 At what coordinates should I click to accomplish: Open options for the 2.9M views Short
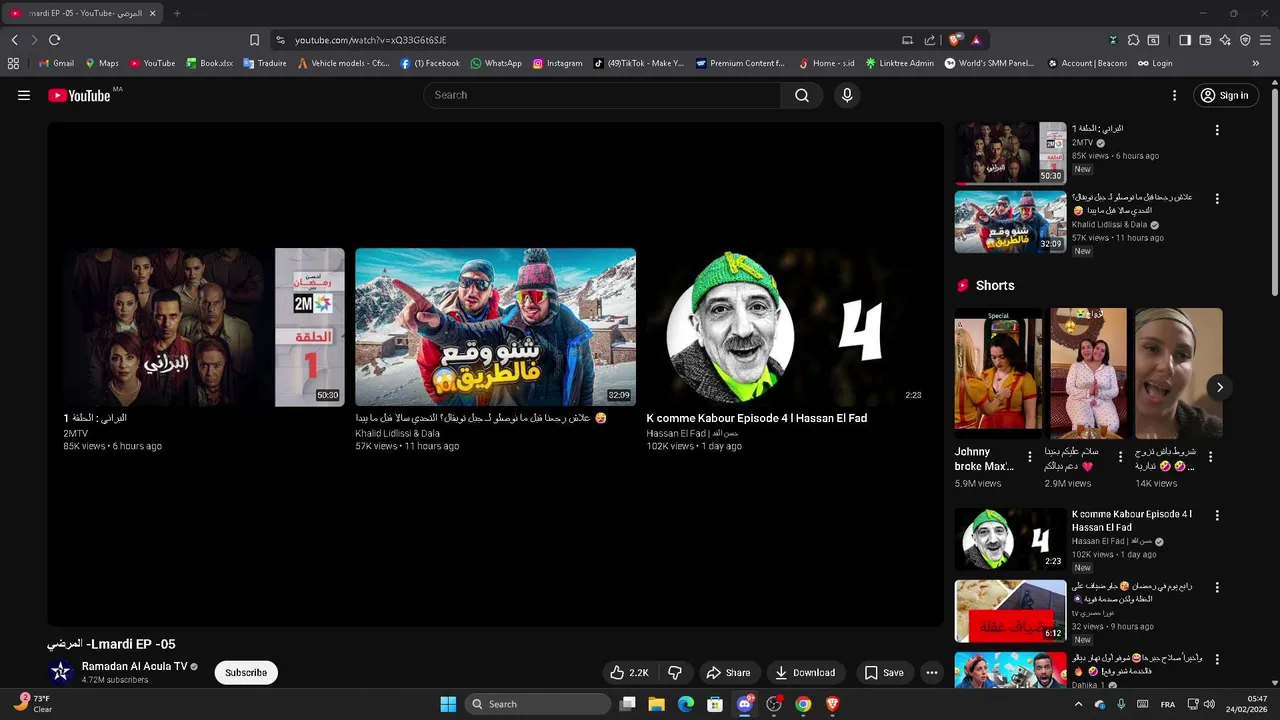pos(1120,457)
